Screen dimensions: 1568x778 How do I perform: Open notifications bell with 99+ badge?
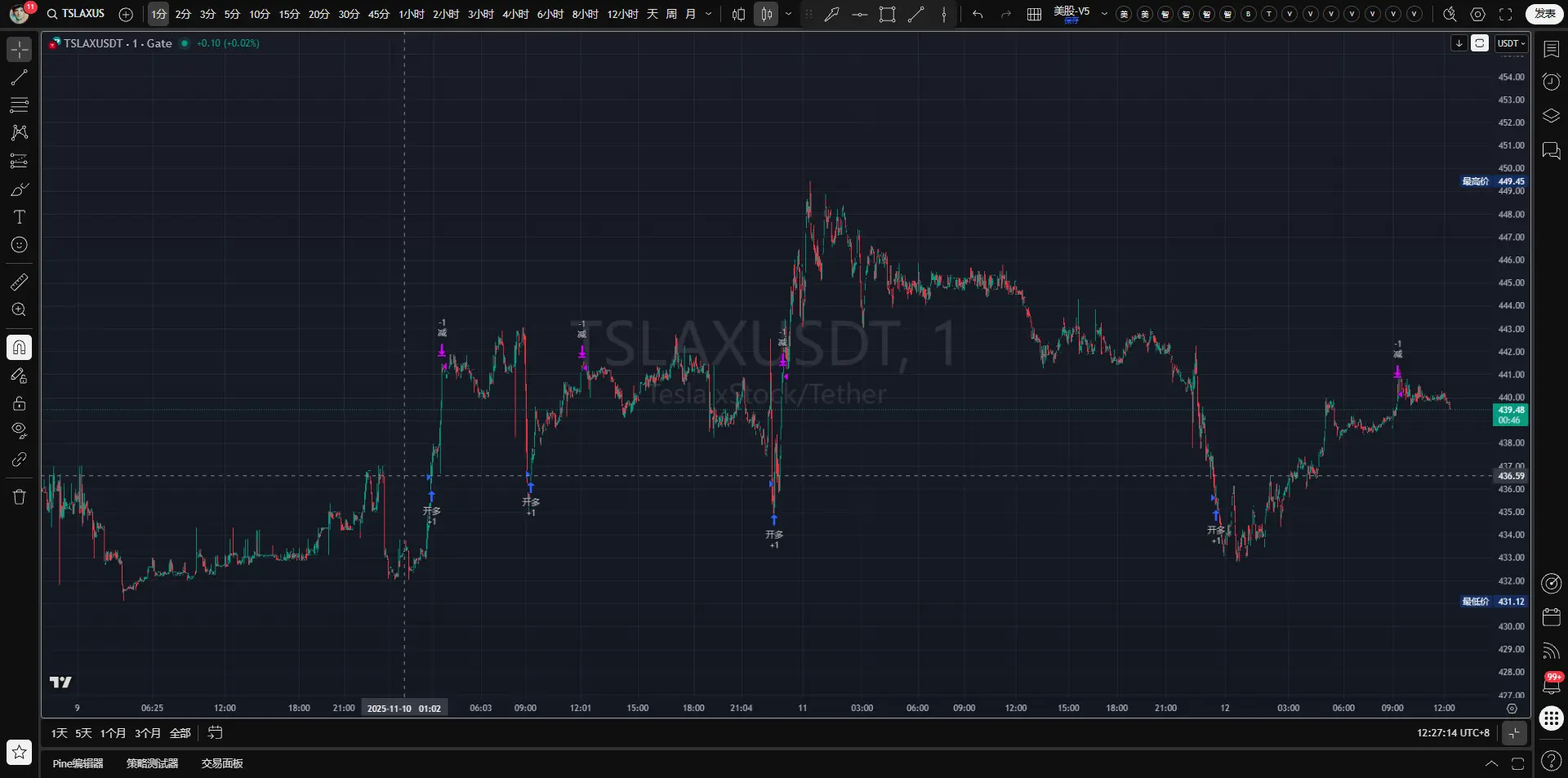(x=1552, y=683)
